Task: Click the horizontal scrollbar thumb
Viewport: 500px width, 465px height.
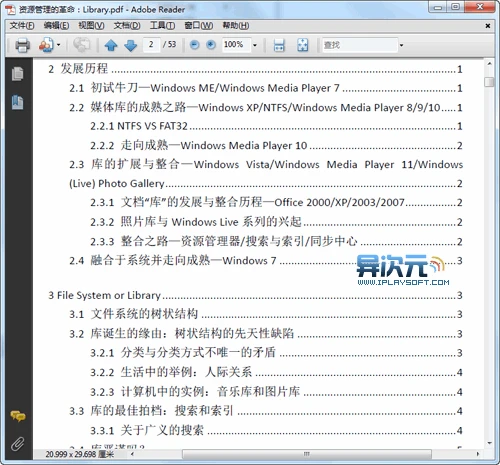Action: 306,454
